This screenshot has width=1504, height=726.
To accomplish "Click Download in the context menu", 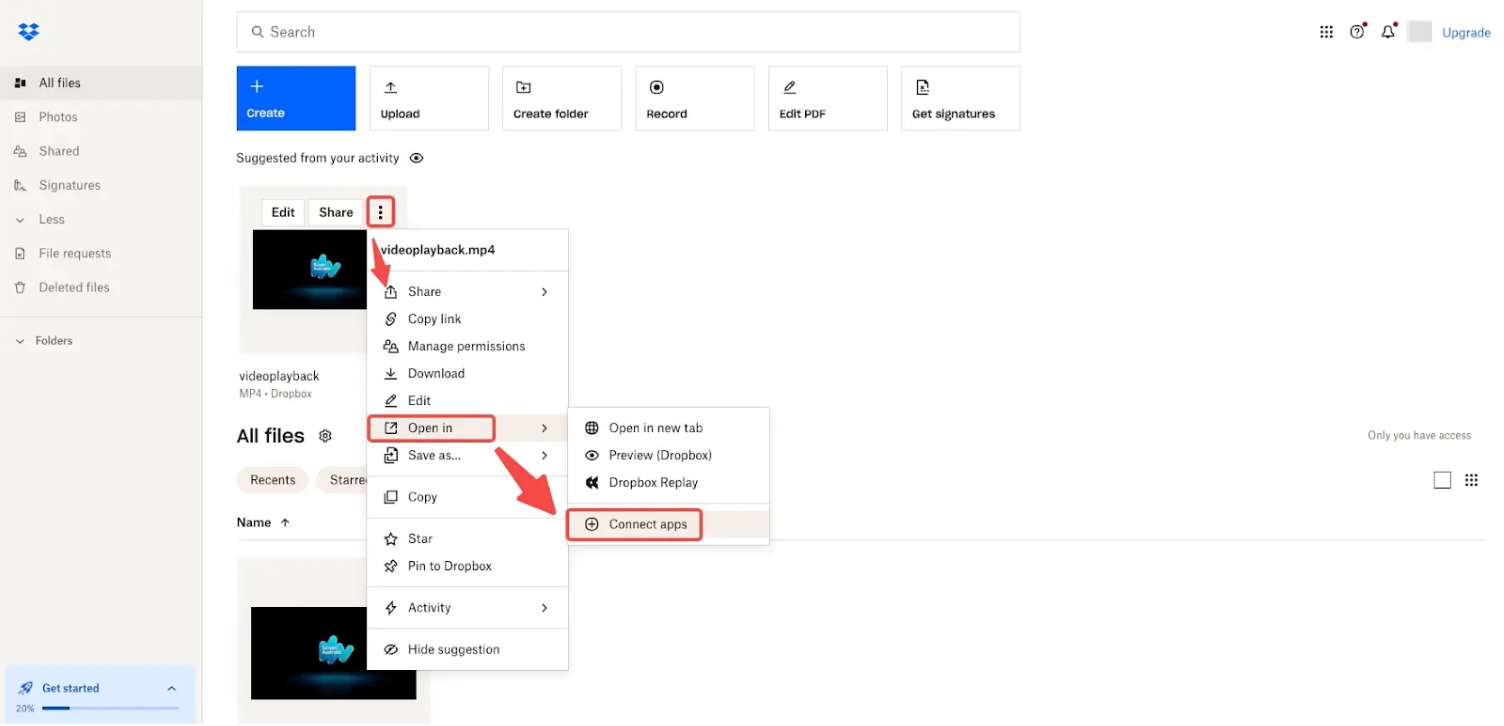I will click(x=435, y=373).
